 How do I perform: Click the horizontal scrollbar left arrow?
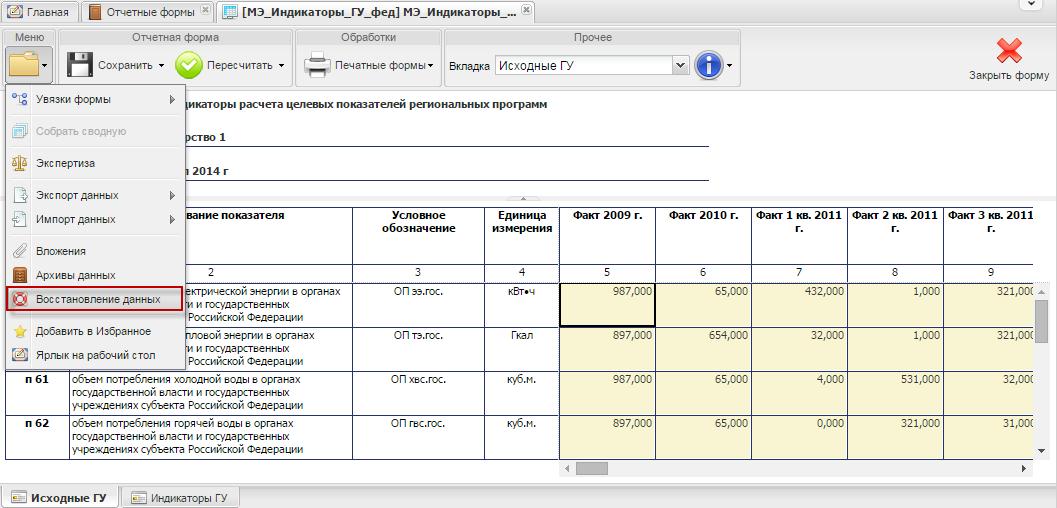(567, 468)
